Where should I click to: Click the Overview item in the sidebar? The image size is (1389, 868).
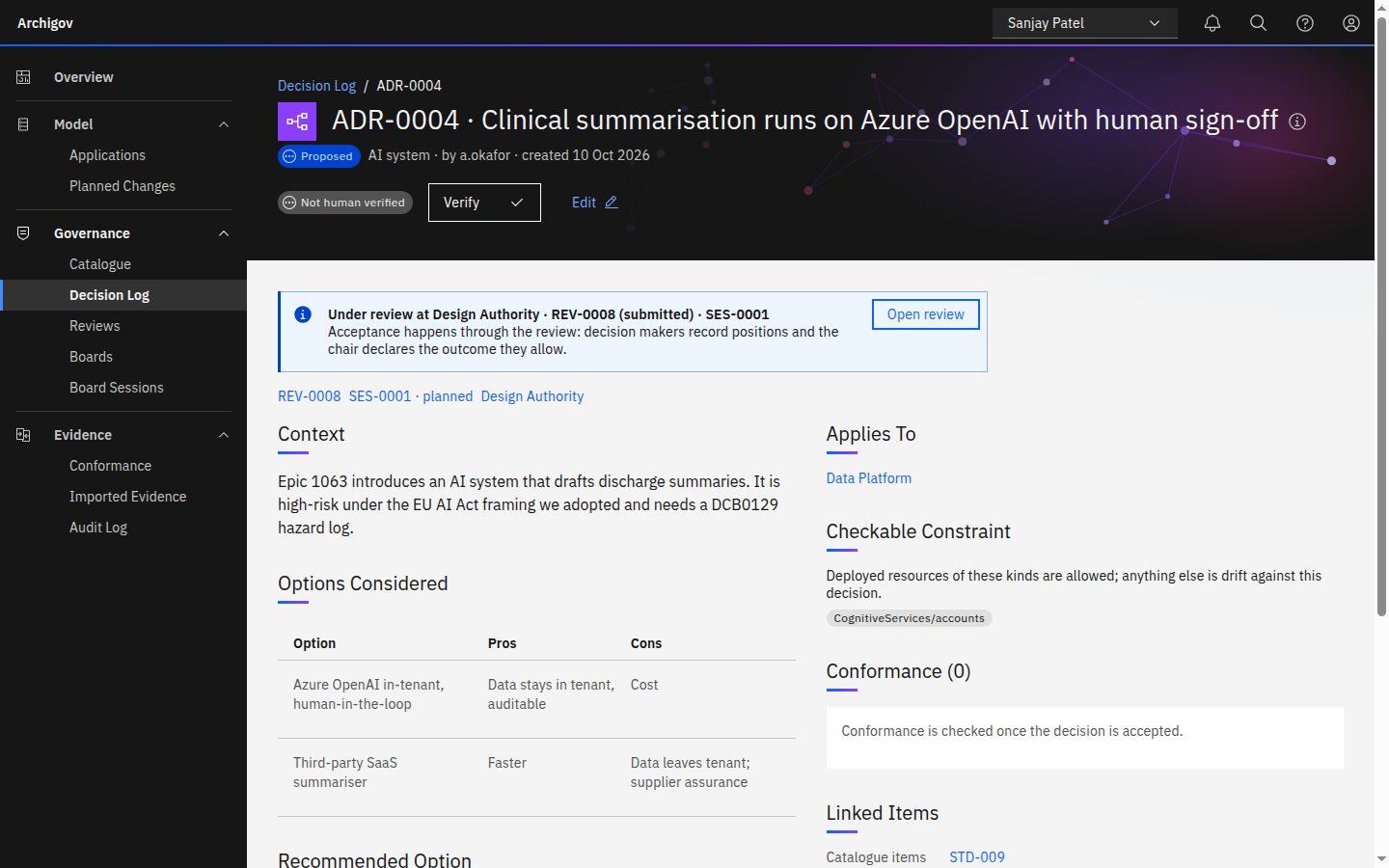(123, 77)
